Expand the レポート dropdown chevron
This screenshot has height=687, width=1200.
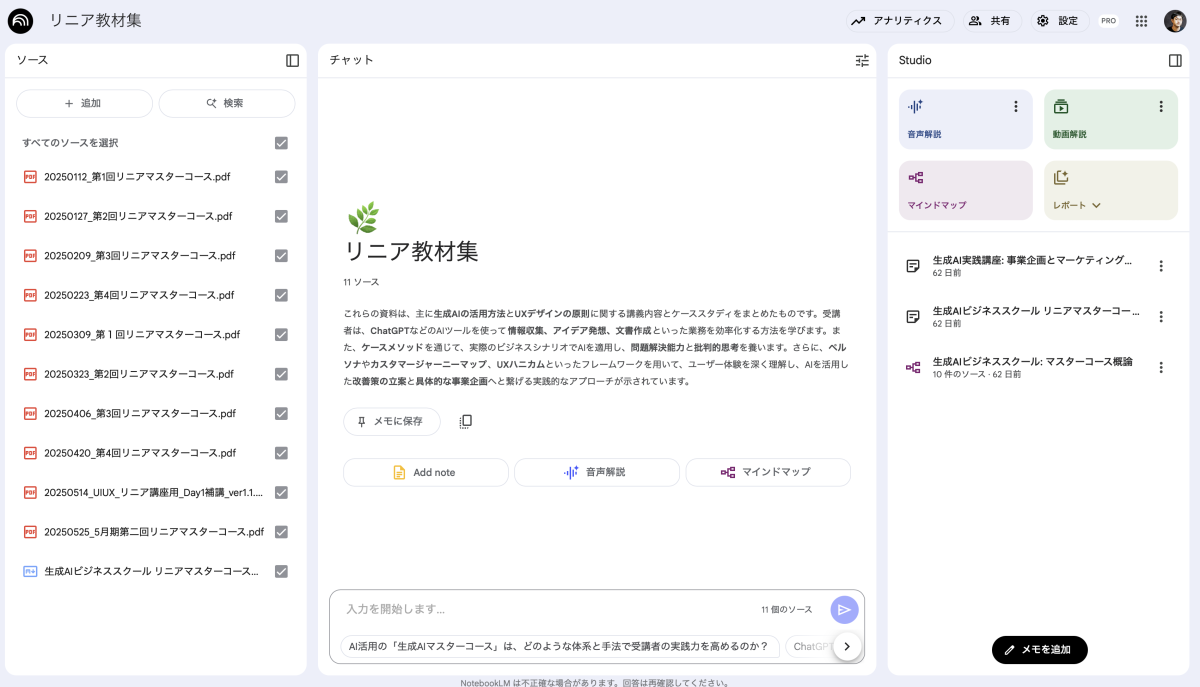(x=1096, y=205)
